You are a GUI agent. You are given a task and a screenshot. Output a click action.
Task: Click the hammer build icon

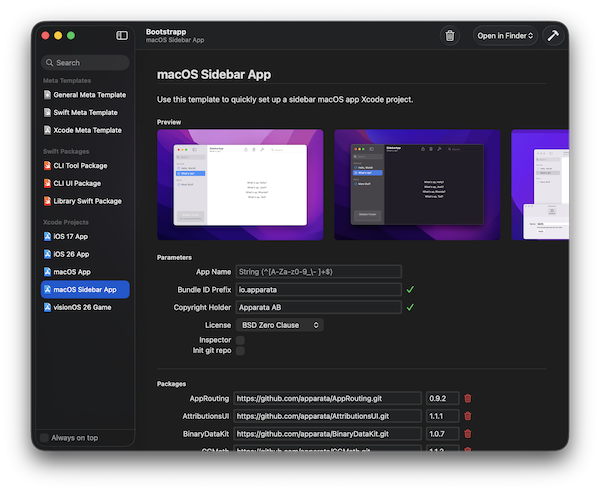[552, 36]
